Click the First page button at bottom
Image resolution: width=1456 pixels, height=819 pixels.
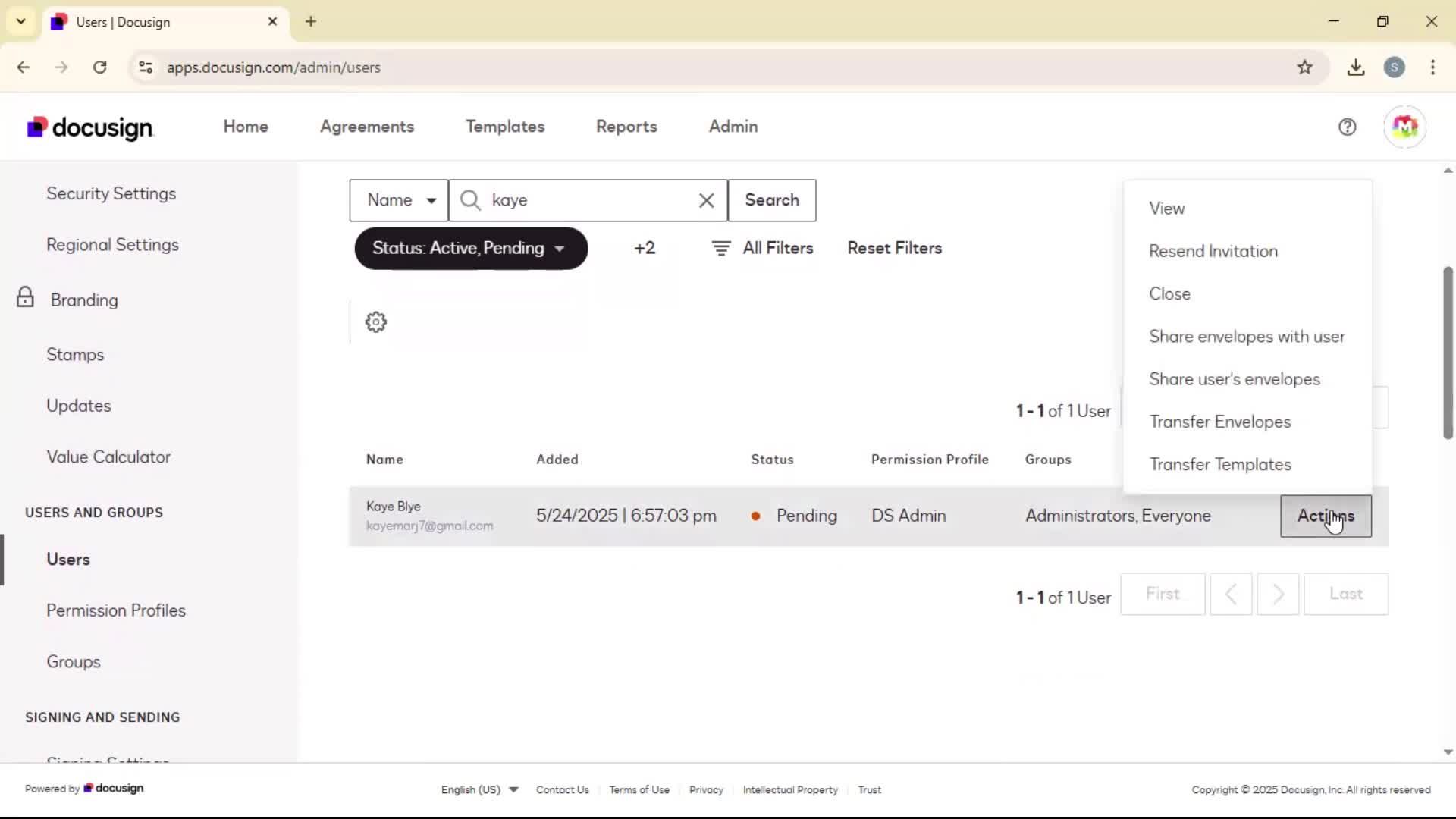tap(1163, 594)
